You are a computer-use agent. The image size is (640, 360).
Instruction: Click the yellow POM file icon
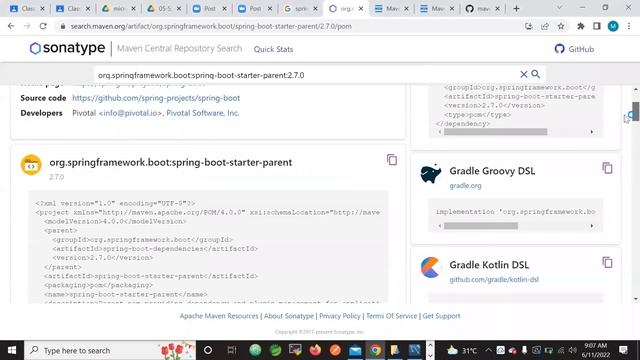31,165
